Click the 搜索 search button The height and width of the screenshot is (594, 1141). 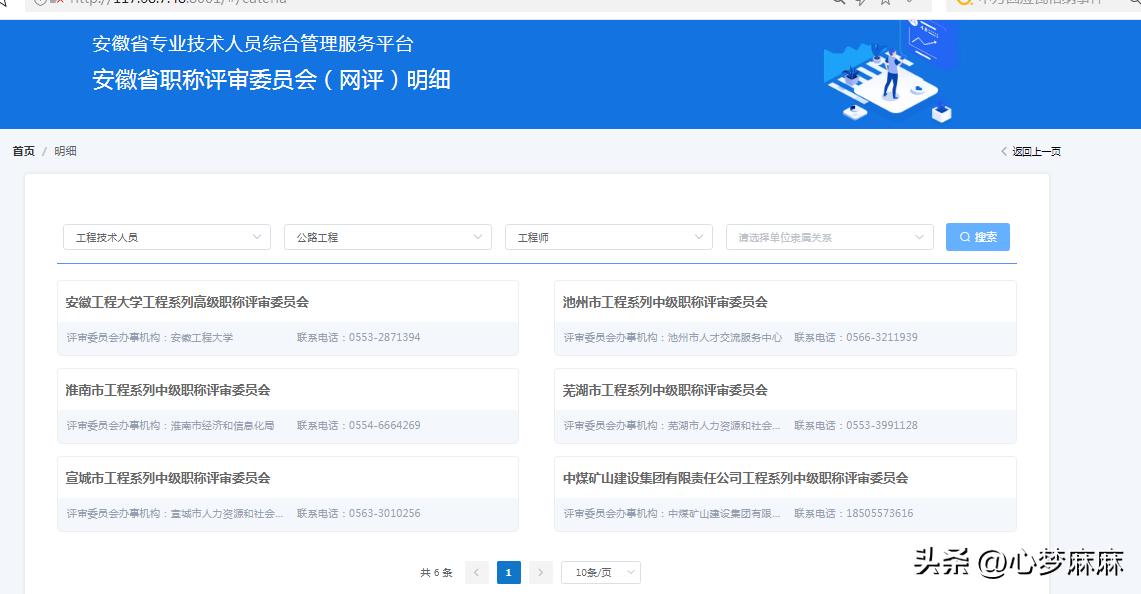(977, 237)
